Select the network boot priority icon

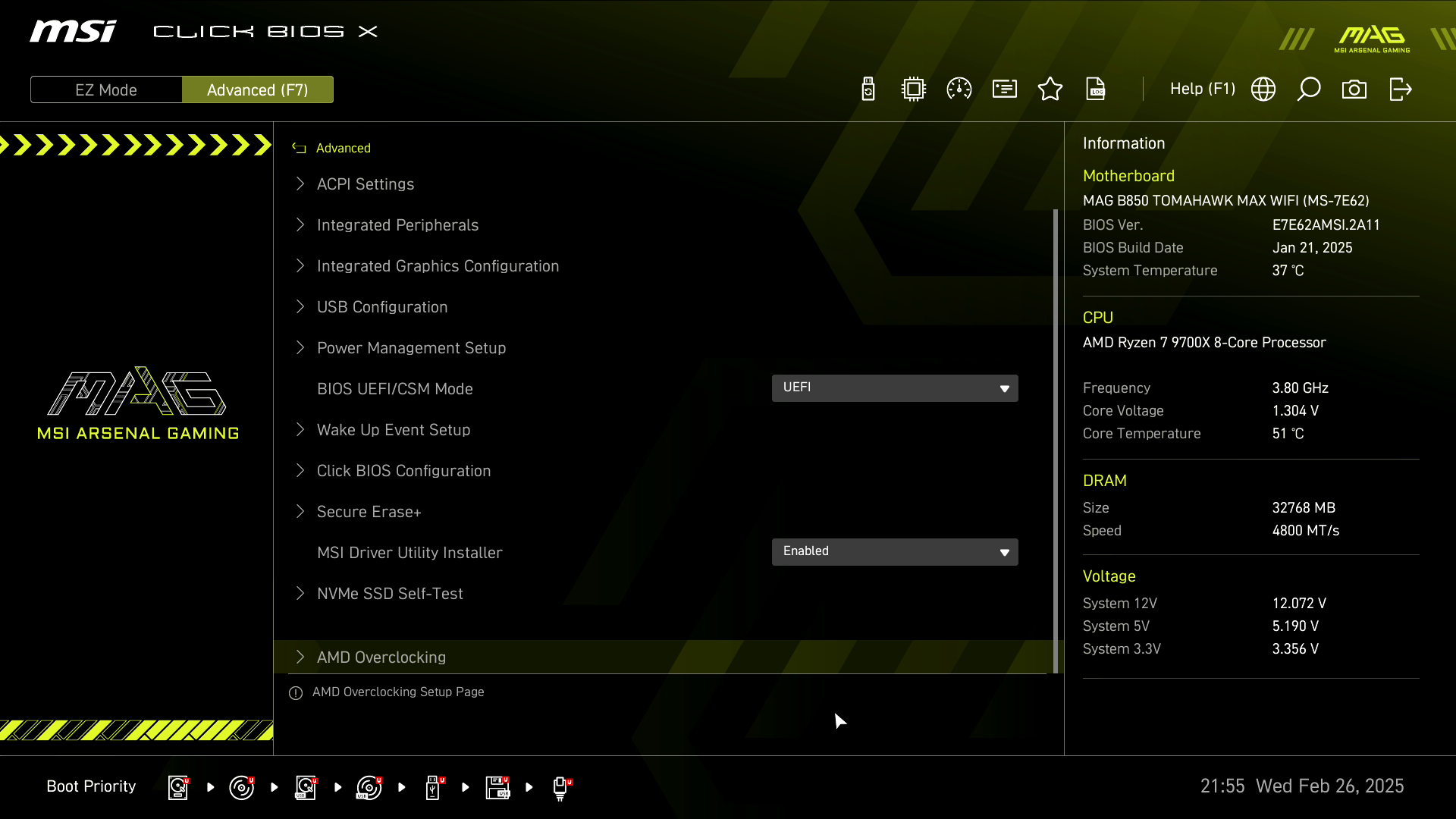[x=561, y=787]
